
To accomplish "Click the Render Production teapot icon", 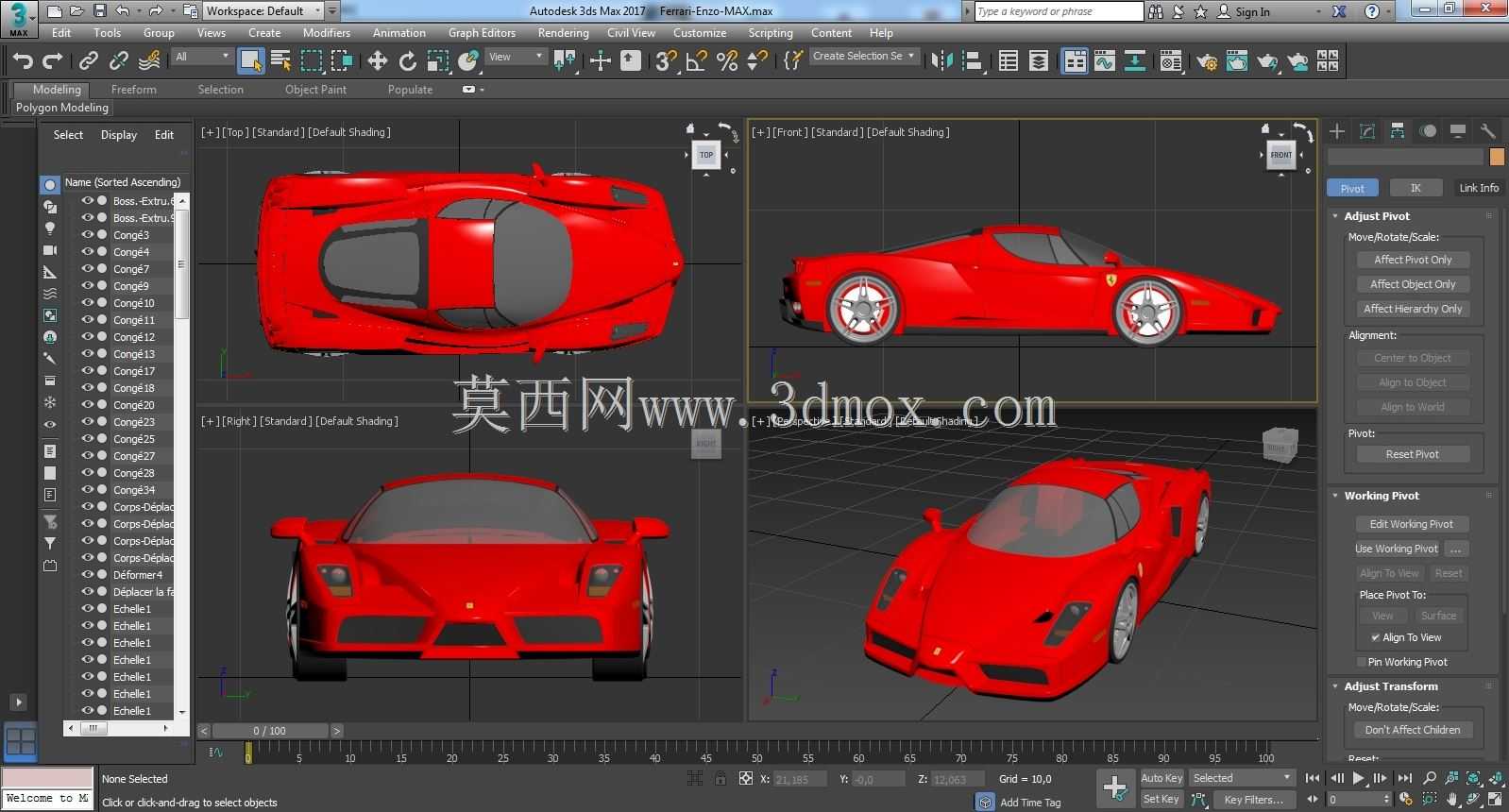I will 1267,61.
